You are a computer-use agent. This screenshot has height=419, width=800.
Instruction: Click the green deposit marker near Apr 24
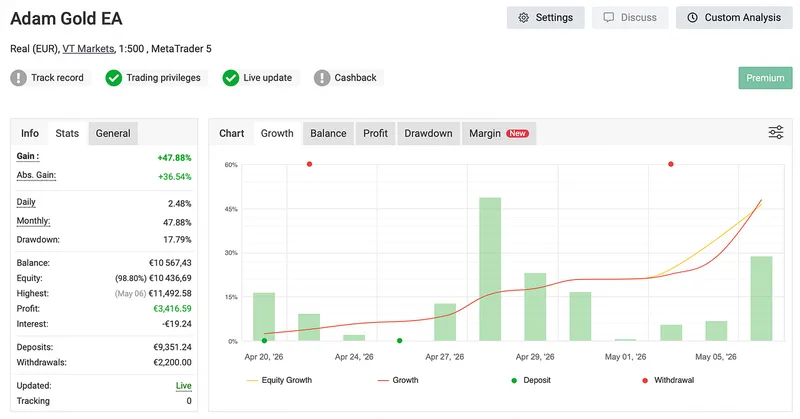pyautogui.click(x=399, y=340)
